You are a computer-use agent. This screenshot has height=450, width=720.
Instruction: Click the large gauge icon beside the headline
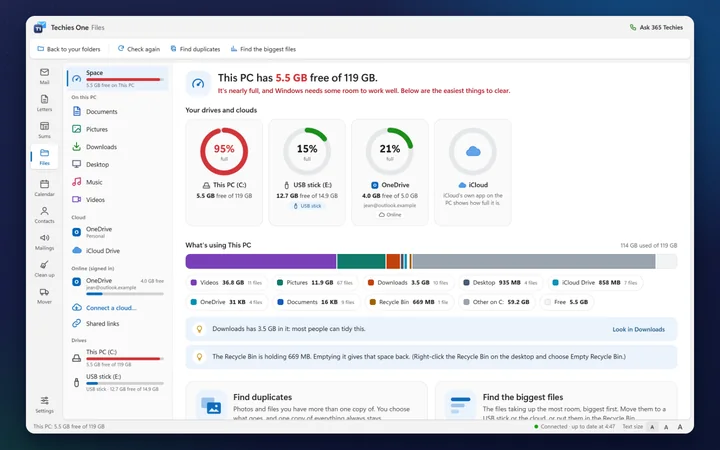(x=198, y=84)
